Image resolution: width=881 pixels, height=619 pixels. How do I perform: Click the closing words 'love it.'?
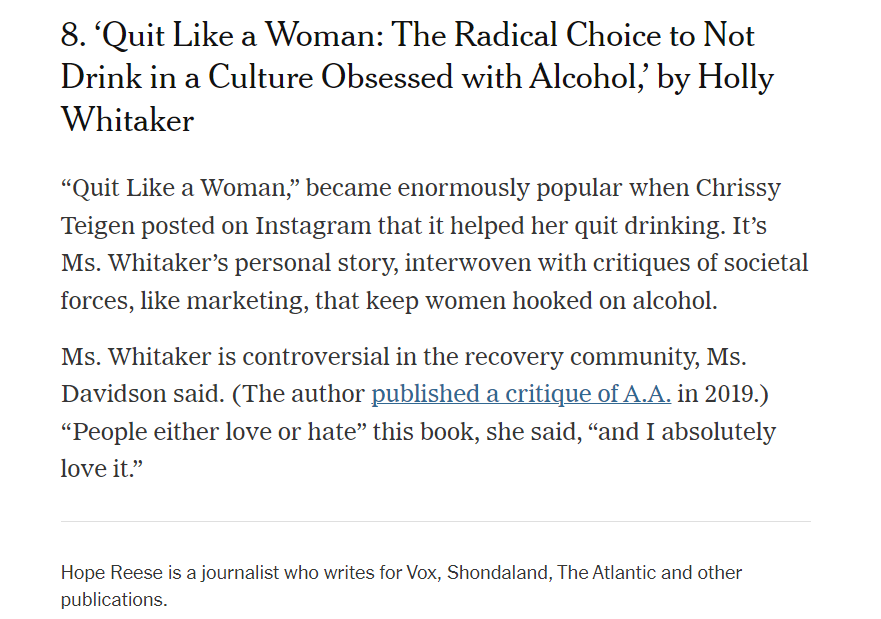[102, 468]
